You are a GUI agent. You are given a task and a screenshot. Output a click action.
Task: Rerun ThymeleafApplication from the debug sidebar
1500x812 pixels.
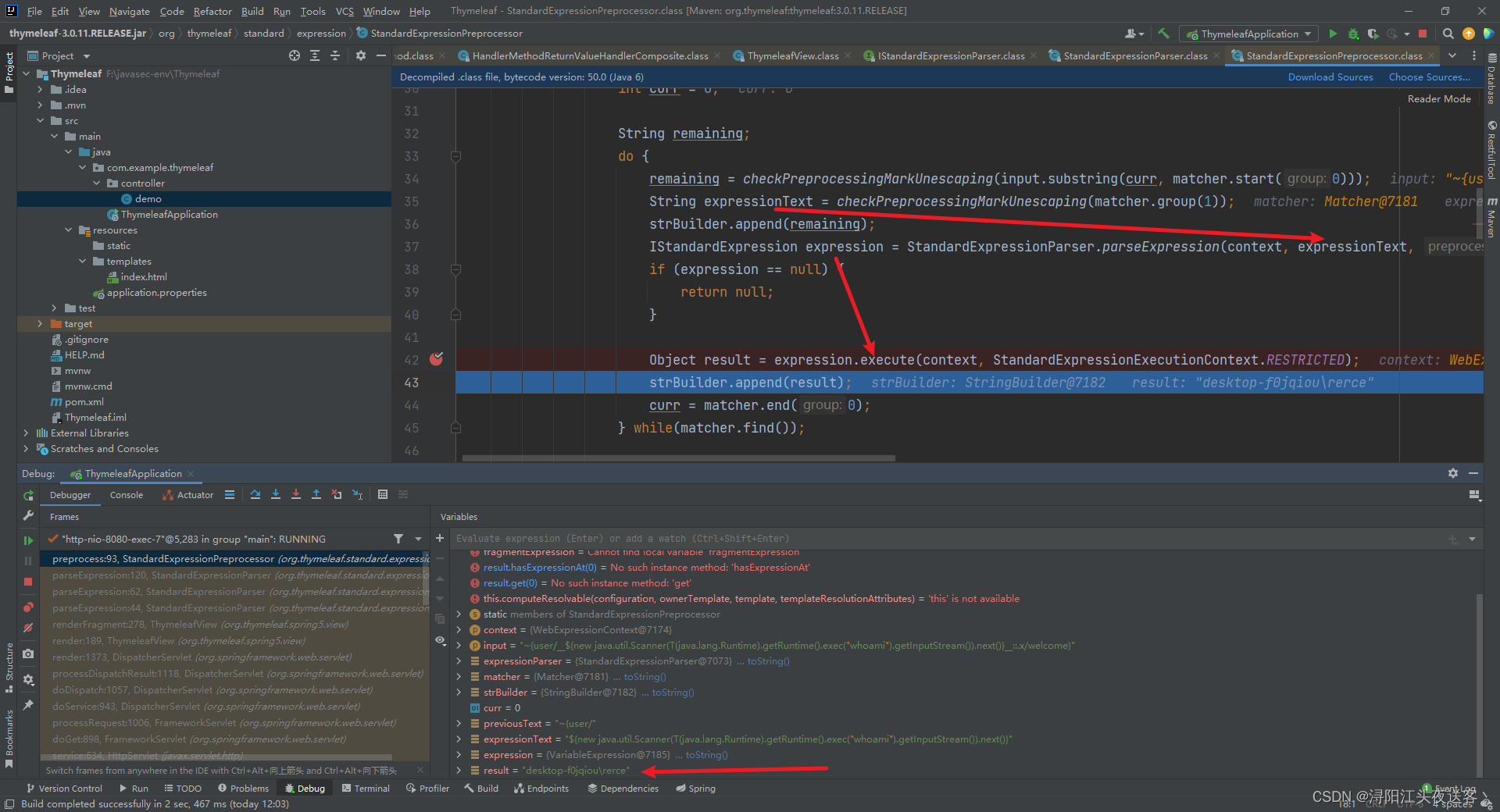tap(28, 495)
